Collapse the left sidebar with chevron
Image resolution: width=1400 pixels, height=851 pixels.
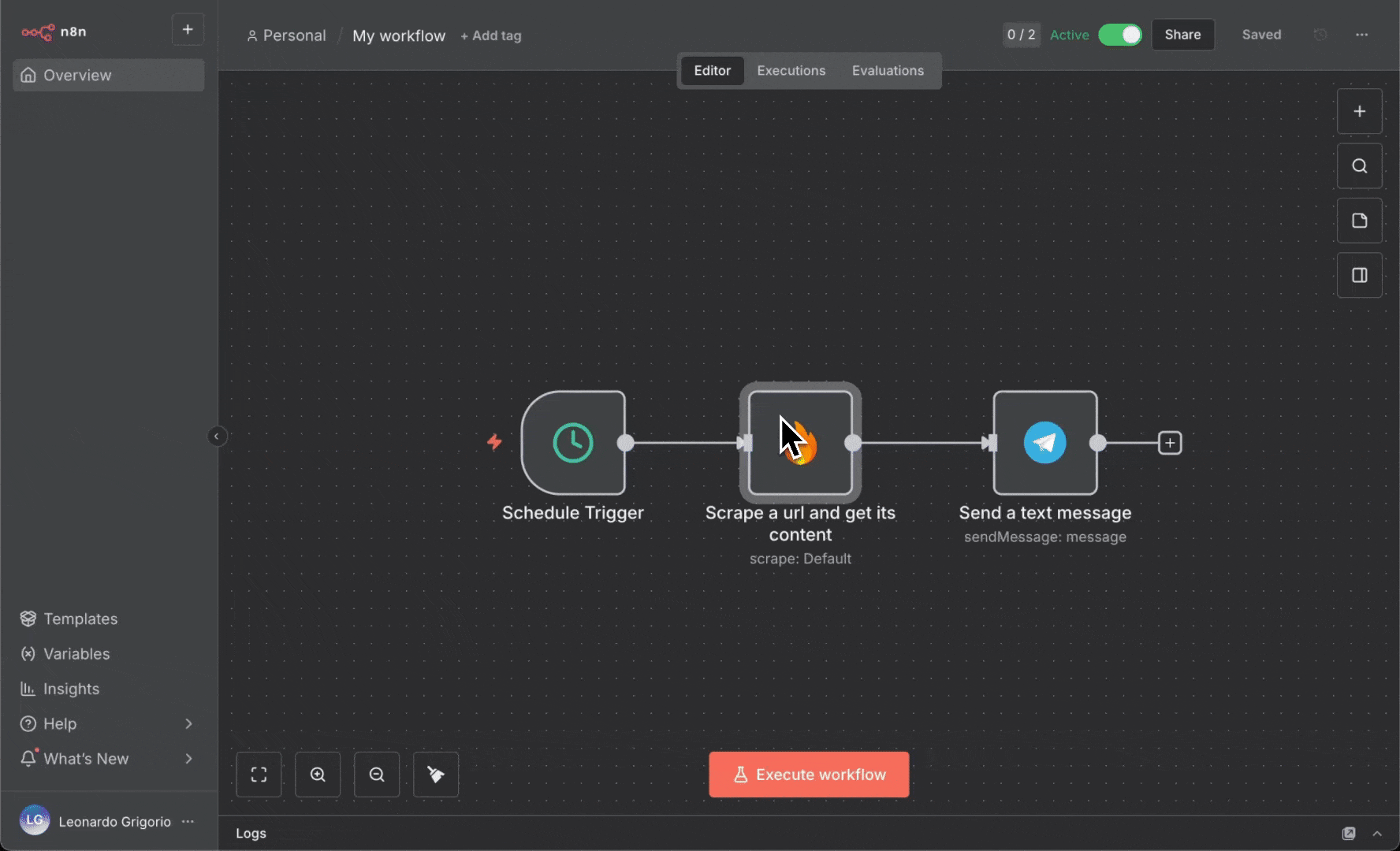pyautogui.click(x=218, y=437)
